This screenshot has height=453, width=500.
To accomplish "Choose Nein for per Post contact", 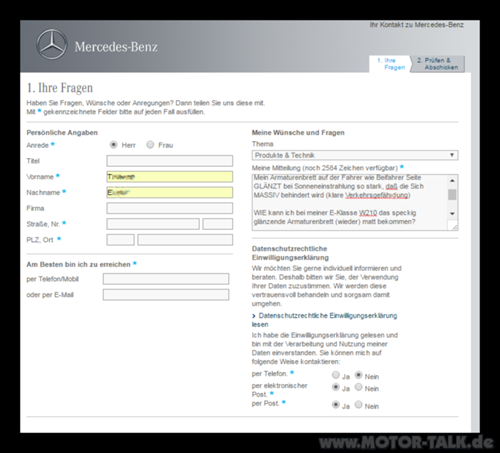I will 358,405.
